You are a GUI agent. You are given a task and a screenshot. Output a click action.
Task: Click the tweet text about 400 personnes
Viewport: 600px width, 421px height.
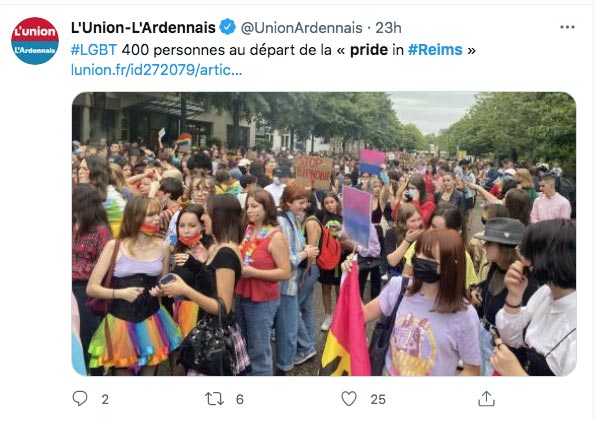pos(273,50)
